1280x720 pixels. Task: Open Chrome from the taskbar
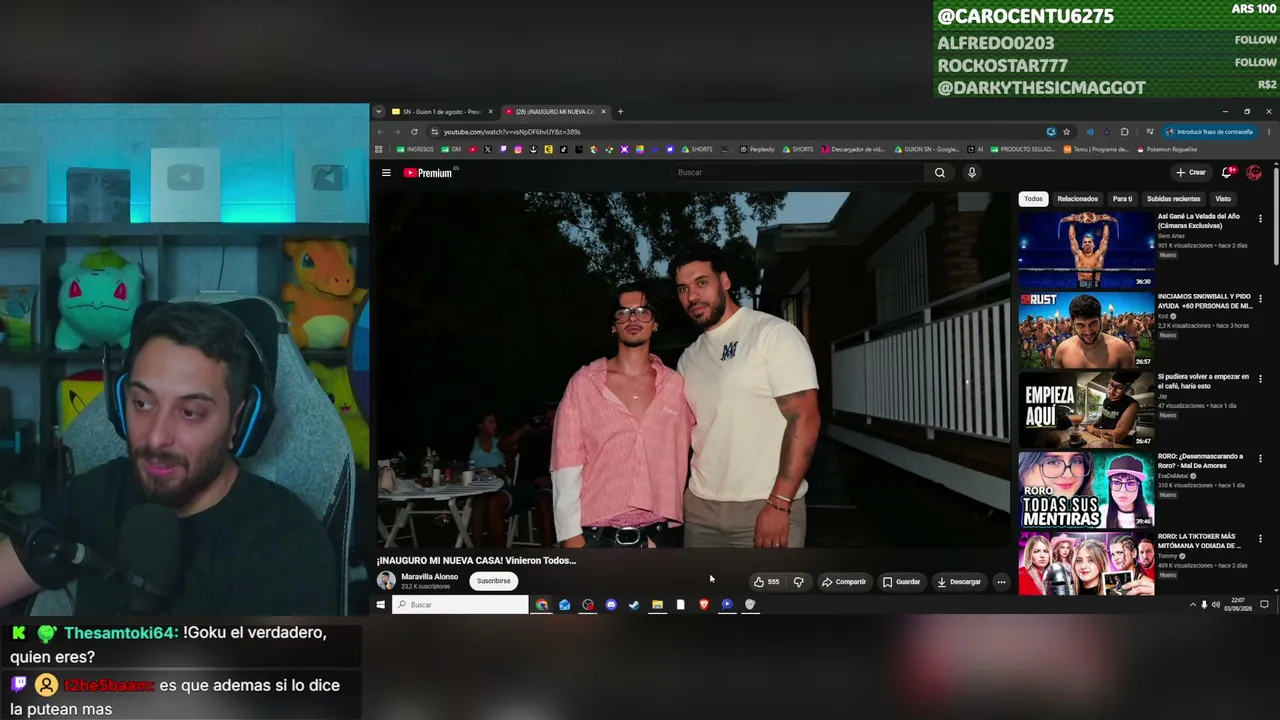[541, 605]
